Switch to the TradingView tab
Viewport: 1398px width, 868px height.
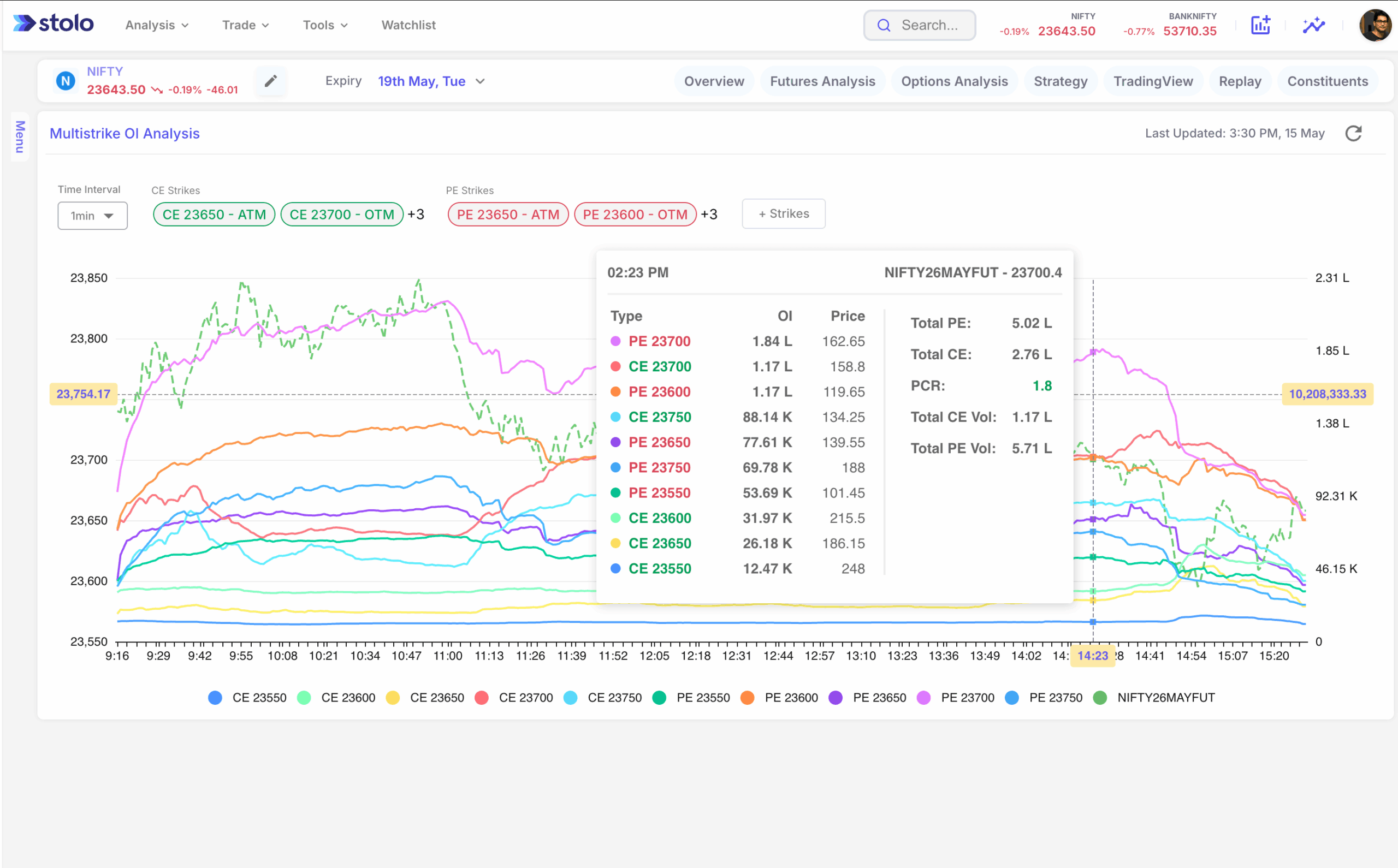pos(1153,81)
